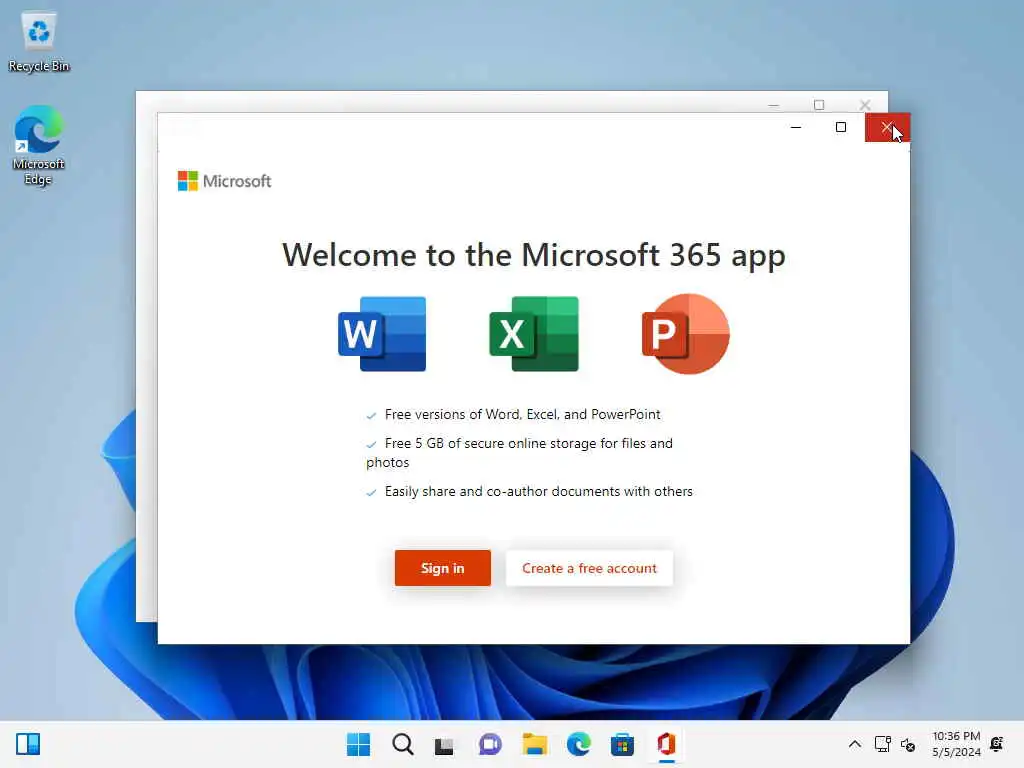Open the Chat app on the taskbar

point(490,744)
